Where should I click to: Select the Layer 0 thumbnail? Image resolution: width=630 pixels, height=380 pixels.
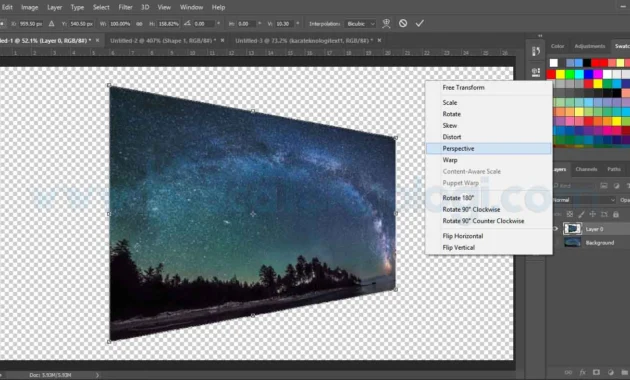pos(572,229)
